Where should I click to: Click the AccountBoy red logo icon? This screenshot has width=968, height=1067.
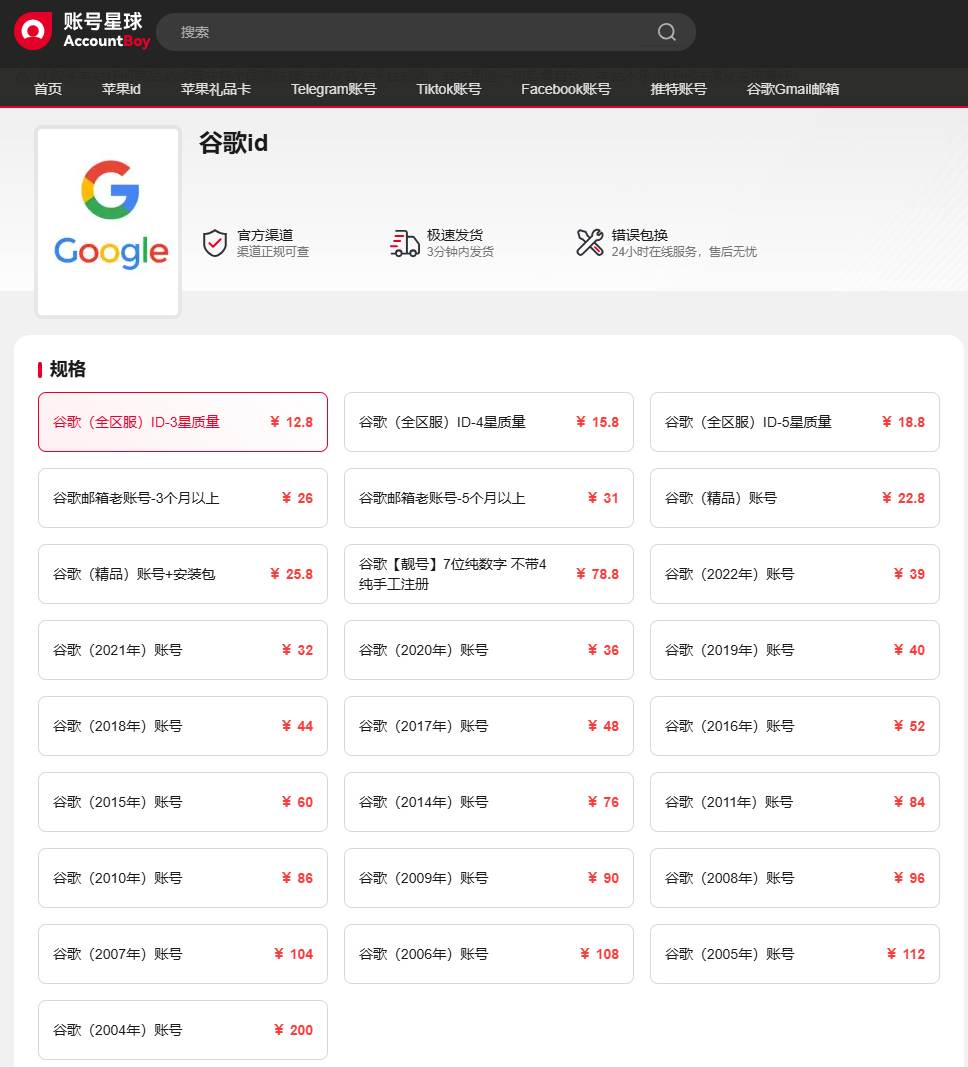33,31
